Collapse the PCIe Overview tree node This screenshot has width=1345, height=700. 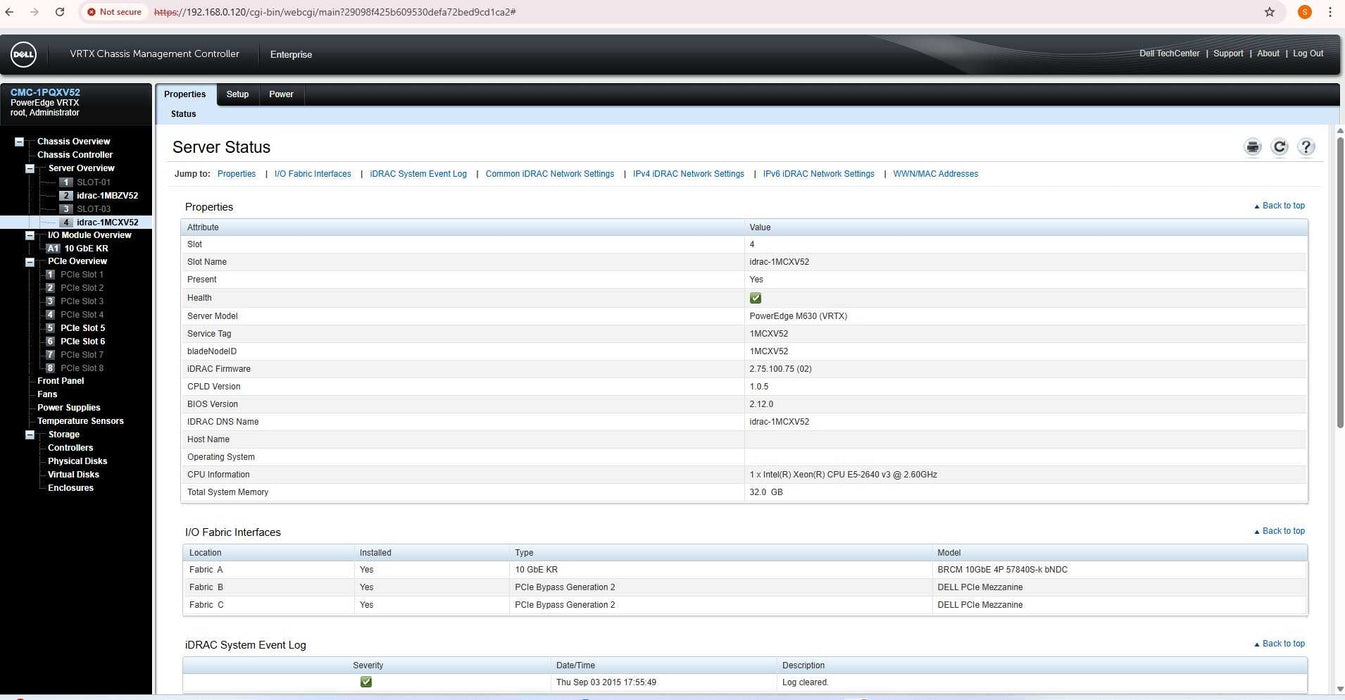click(x=30, y=261)
